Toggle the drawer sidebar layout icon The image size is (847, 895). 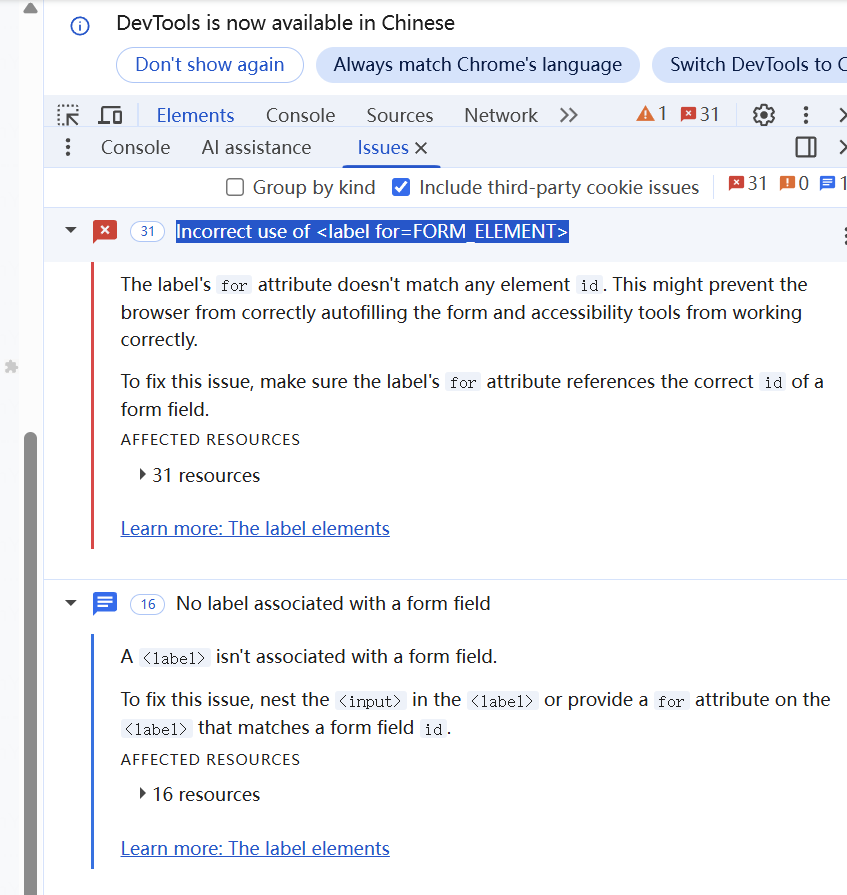(x=806, y=147)
